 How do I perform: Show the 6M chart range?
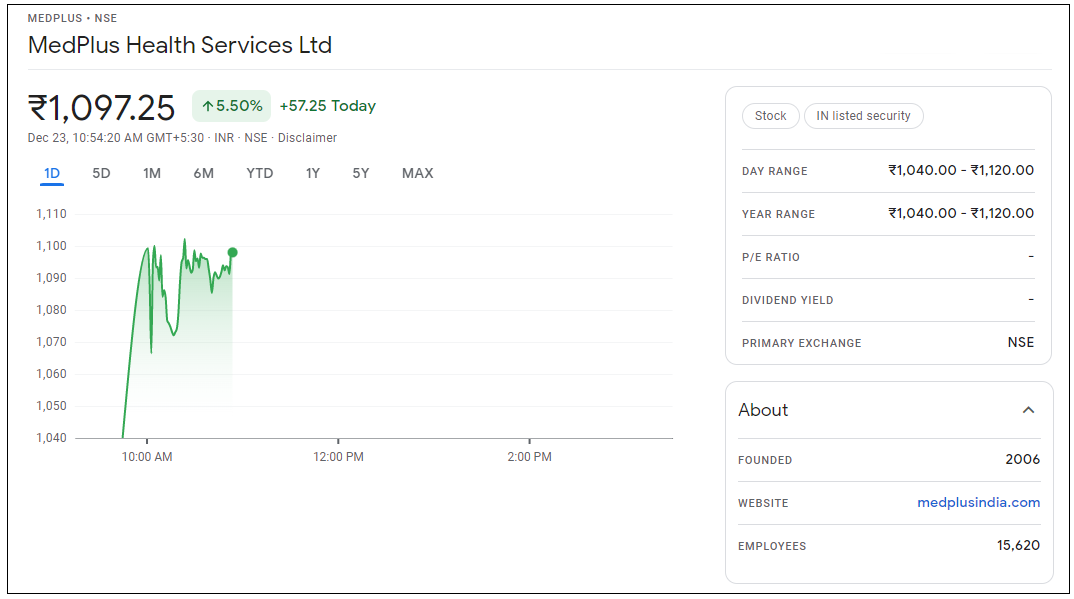203,174
